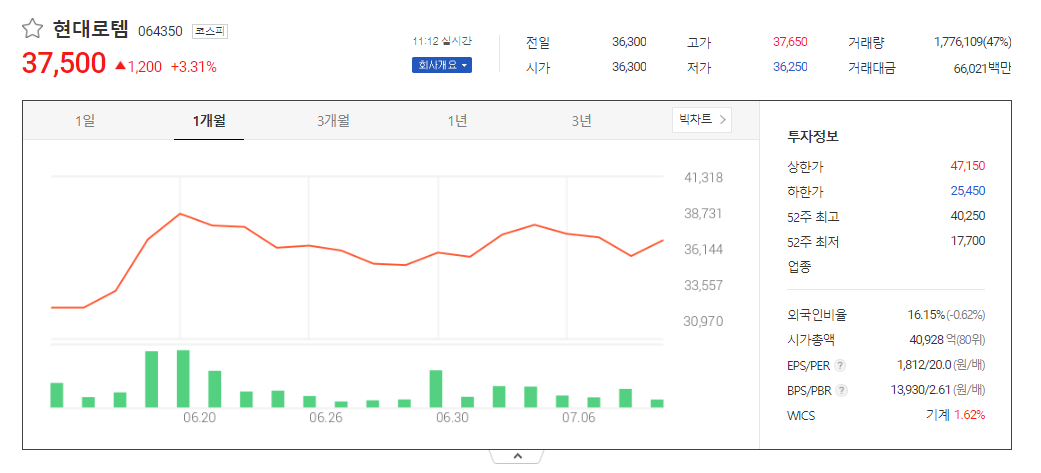Click the 거래량 value 1,776,109(47%)
1041x473 pixels.
coord(973,43)
